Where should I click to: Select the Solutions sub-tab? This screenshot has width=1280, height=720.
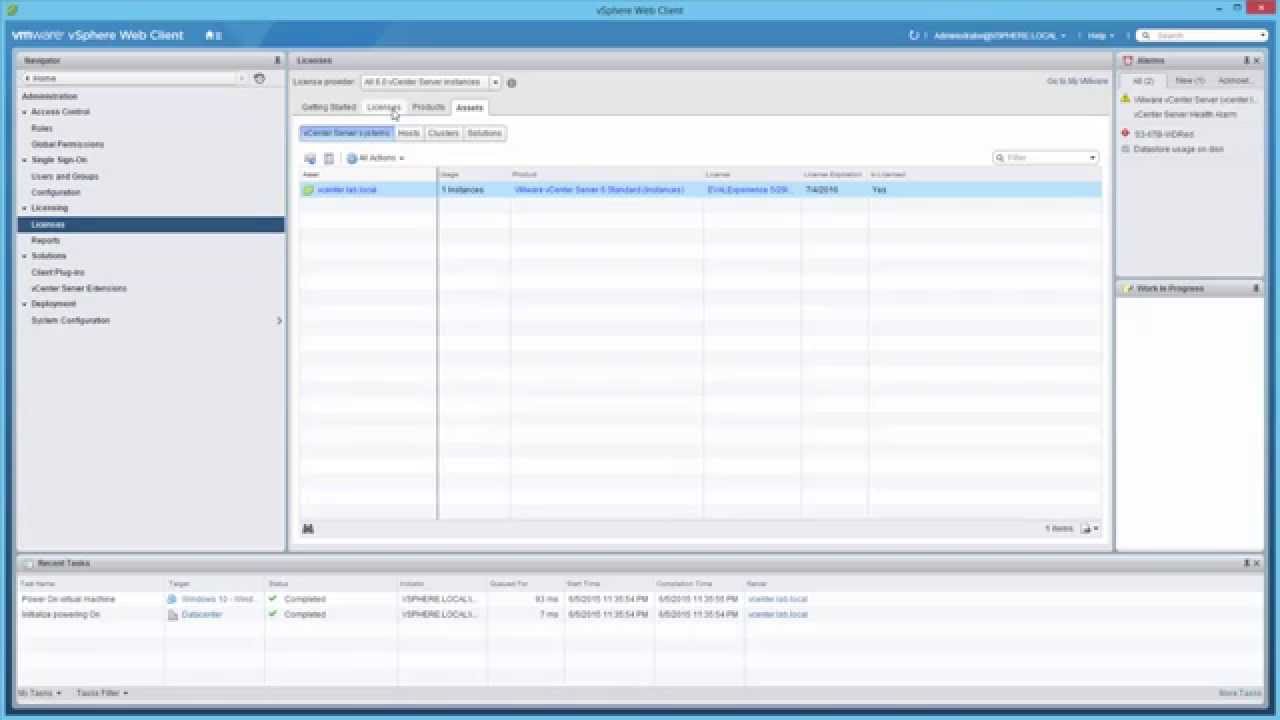[484, 133]
